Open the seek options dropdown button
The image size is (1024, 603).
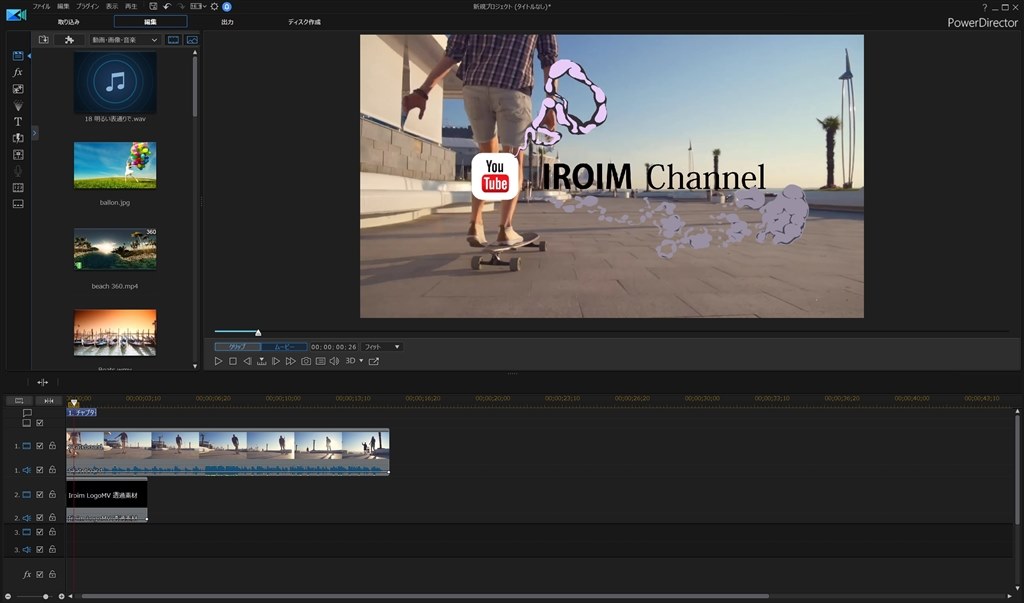[x=261, y=361]
